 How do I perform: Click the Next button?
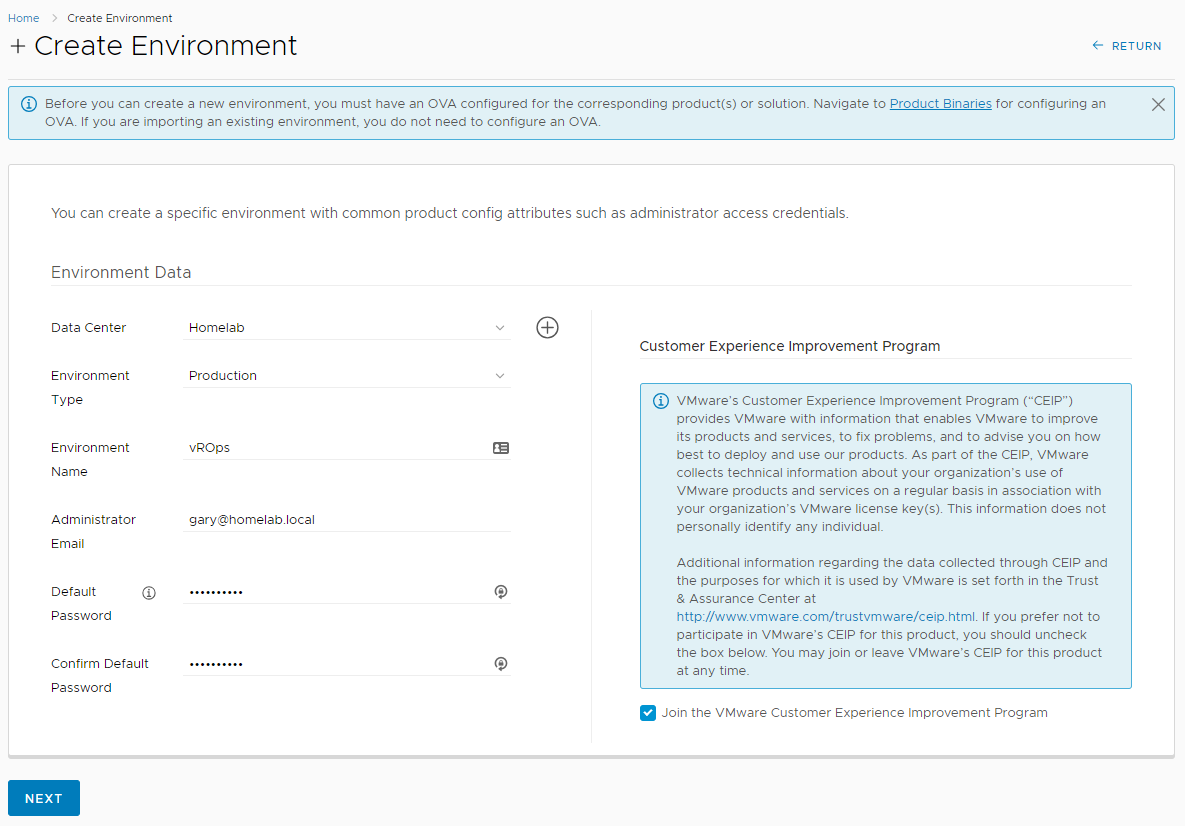click(44, 798)
